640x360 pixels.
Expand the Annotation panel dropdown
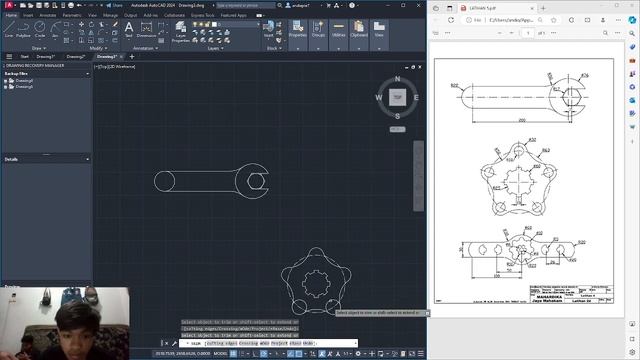[145, 48]
